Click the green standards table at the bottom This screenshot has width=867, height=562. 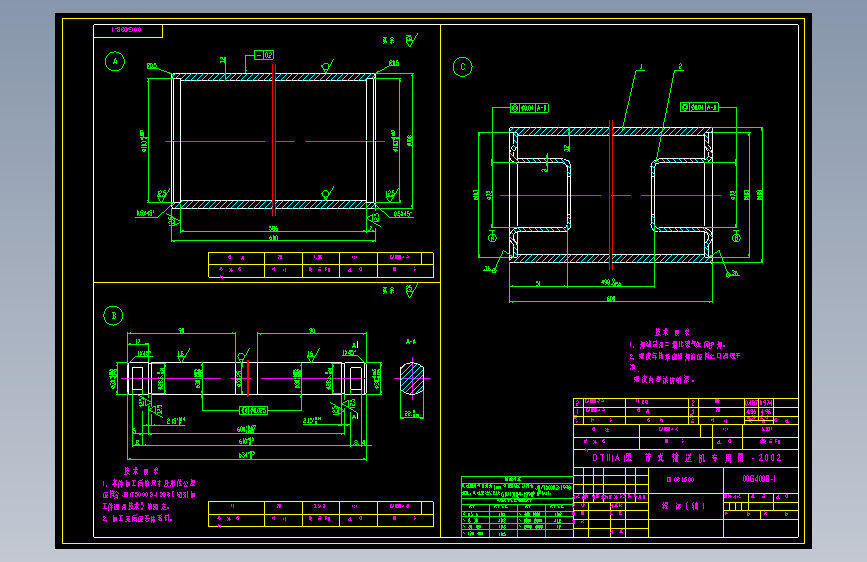[x=517, y=506]
